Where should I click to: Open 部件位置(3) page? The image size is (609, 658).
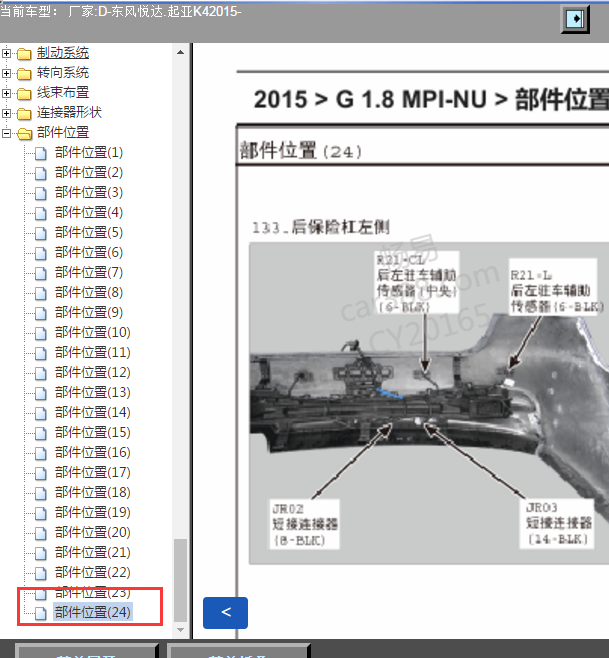coord(89,193)
